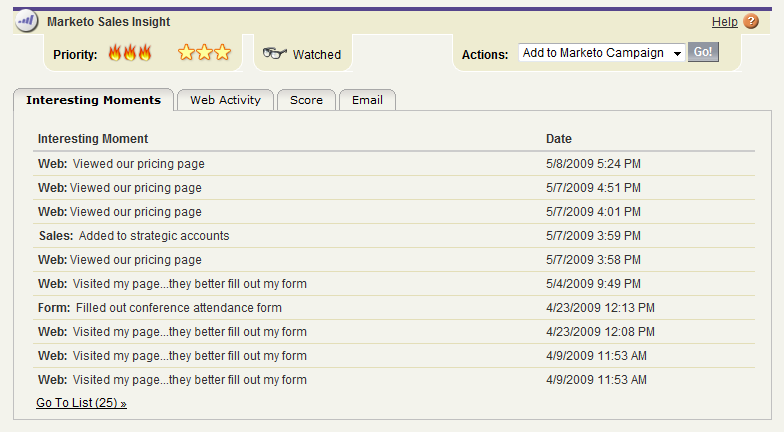Toggle the Watched status label
The width and height of the screenshot is (784, 432).
point(316,55)
